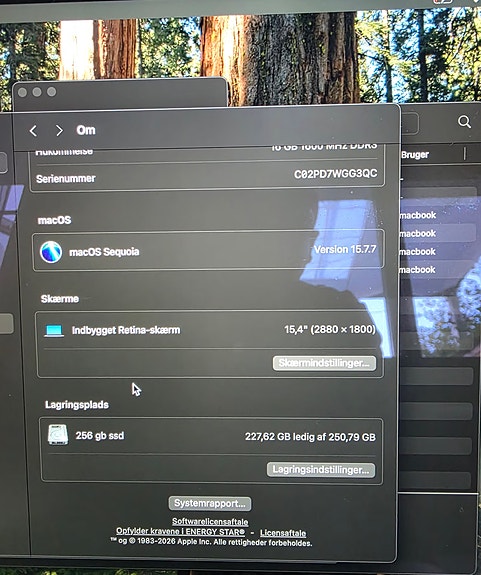Go back with the left chevron arrow
Image resolution: width=481 pixels, height=575 pixels.
click(33, 131)
